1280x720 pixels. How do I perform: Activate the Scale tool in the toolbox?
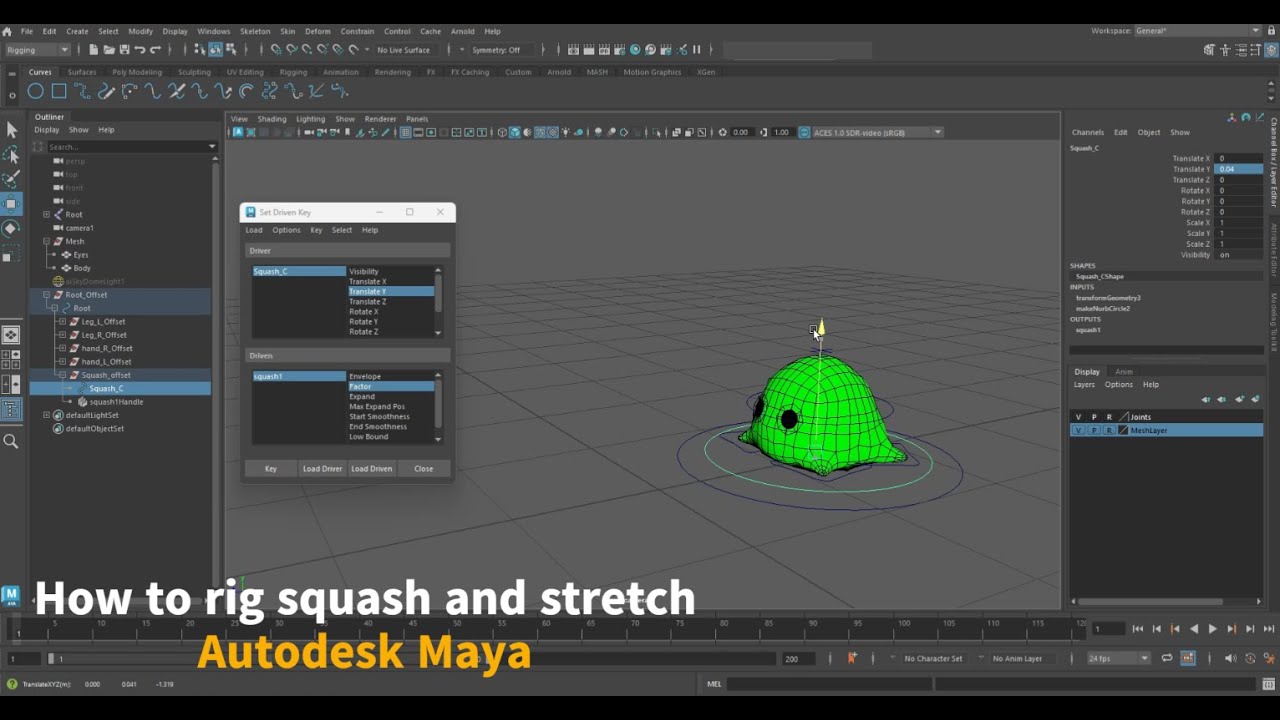pos(11,255)
